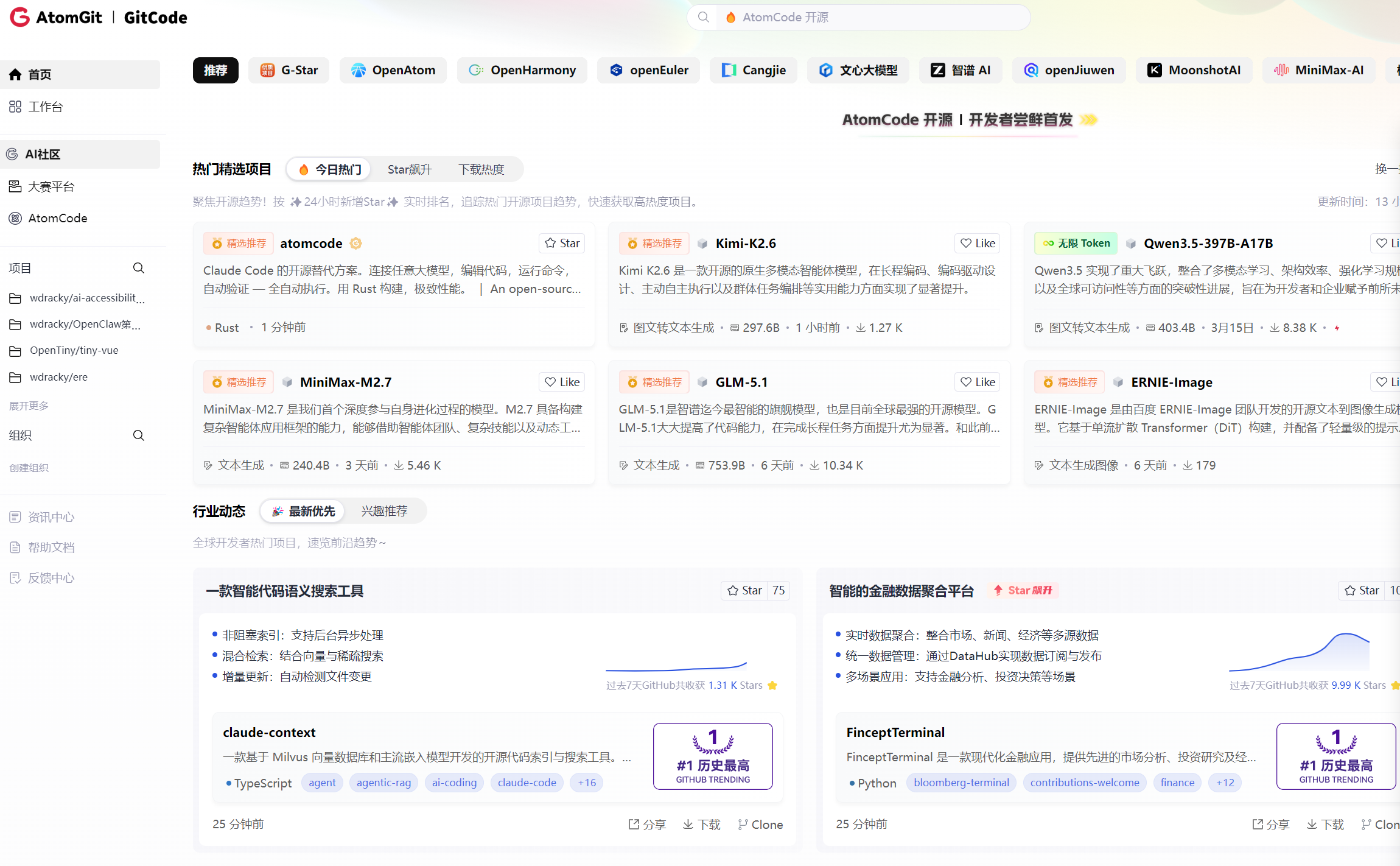
Task: Search organizations with 组织 magnifier icon
Action: pyautogui.click(x=139, y=435)
